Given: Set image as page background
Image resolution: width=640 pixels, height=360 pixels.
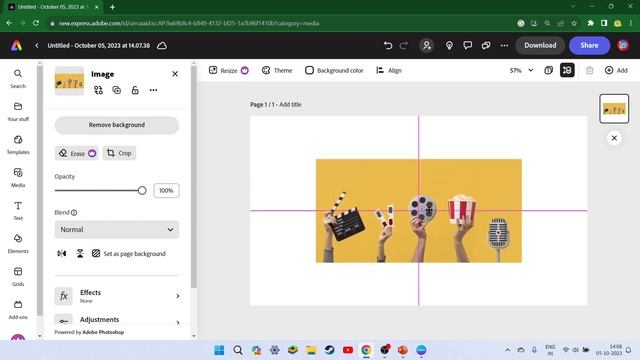Looking at the screenshot, I should click(129, 253).
